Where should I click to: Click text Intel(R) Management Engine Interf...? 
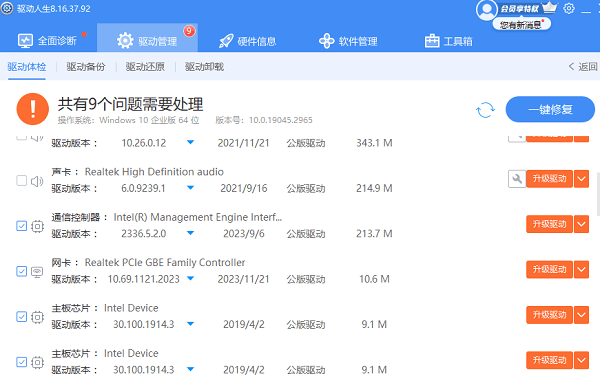coord(197,217)
